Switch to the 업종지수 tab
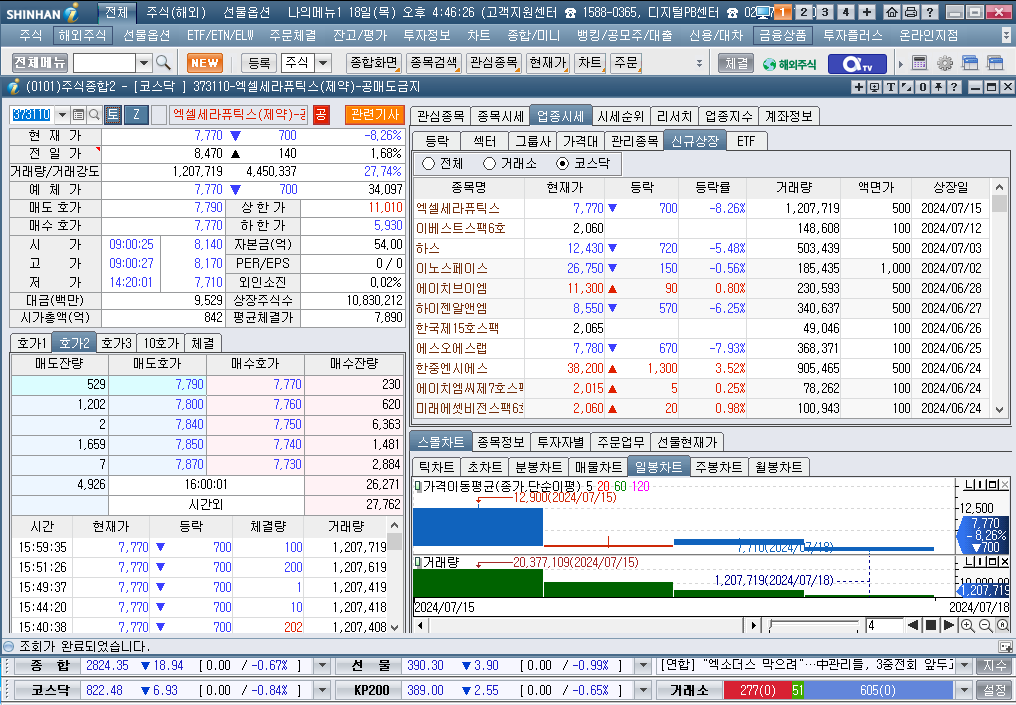Screen dimensions: 1016x705 click(x=728, y=116)
